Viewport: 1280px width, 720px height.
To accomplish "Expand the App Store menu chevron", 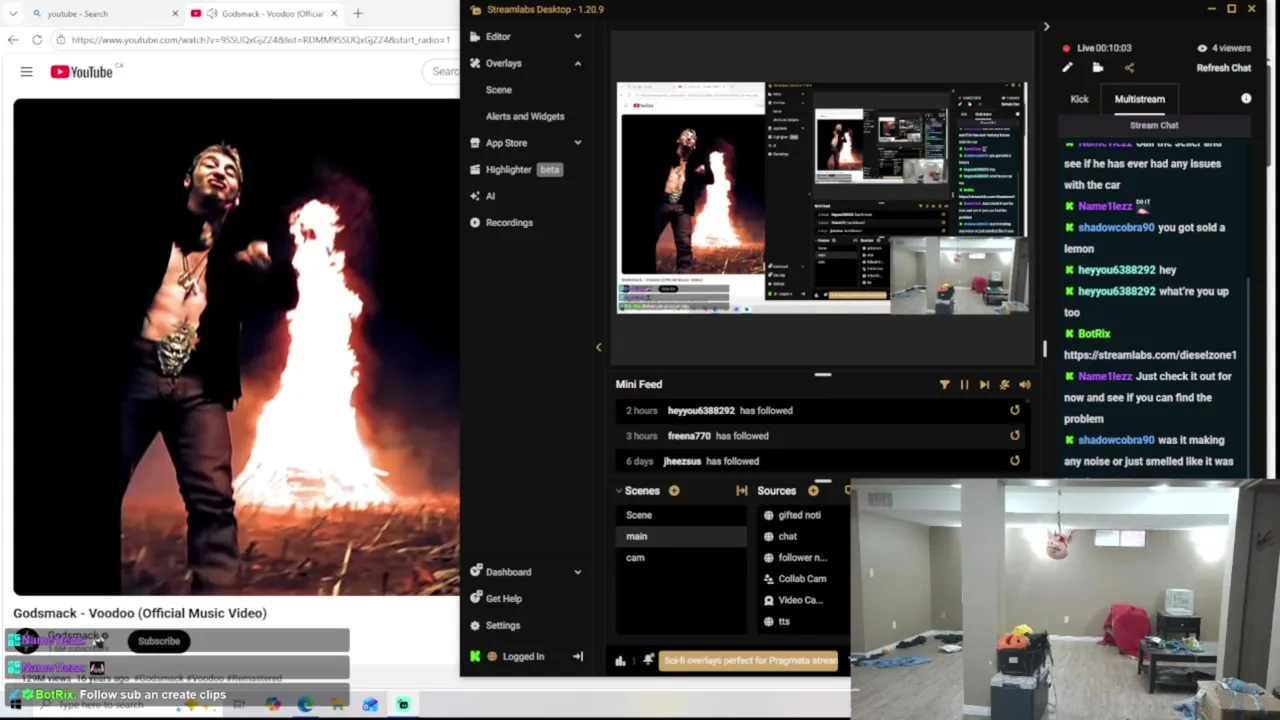I will tap(577, 143).
